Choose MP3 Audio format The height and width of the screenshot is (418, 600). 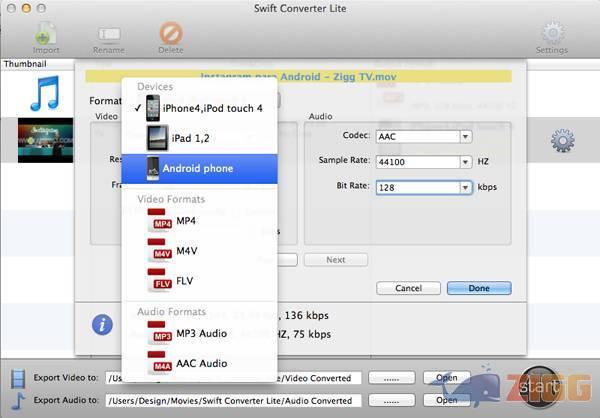tap(199, 333)
